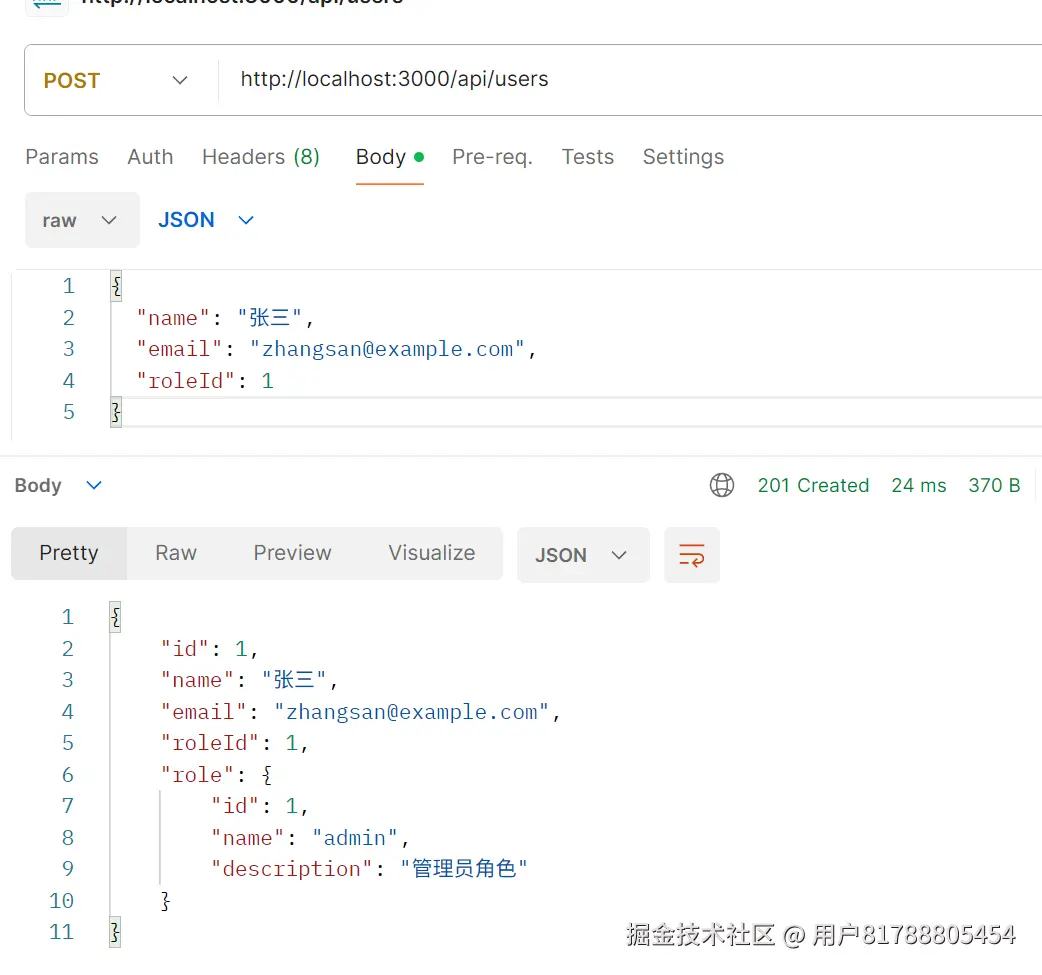Image resolution: width=1042 pixels, height=975 pixels.
Task: Open the JSON body language dropdown
Action: click(x=206, y=220)
